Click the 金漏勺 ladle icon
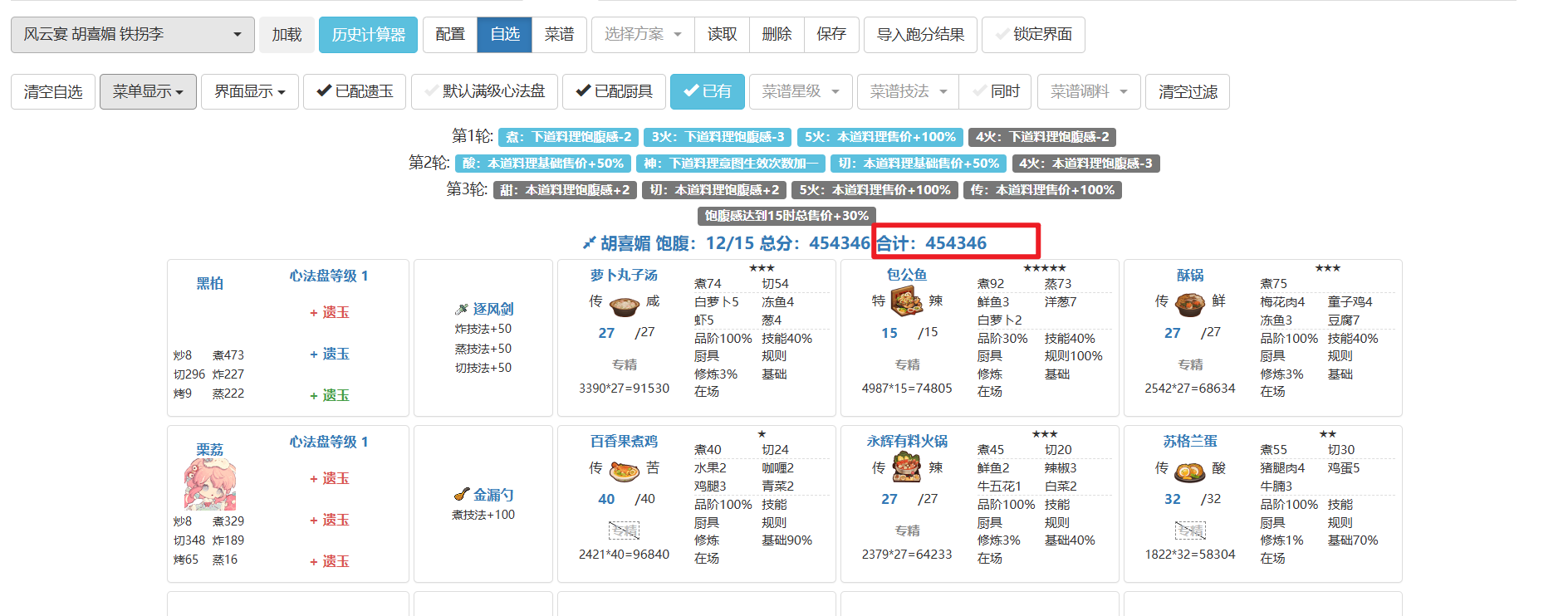 pos(462,494)
